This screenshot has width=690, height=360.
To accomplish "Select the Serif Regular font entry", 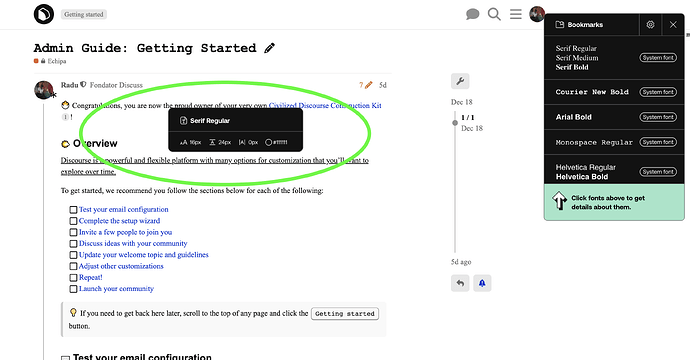I will [576, 48].
